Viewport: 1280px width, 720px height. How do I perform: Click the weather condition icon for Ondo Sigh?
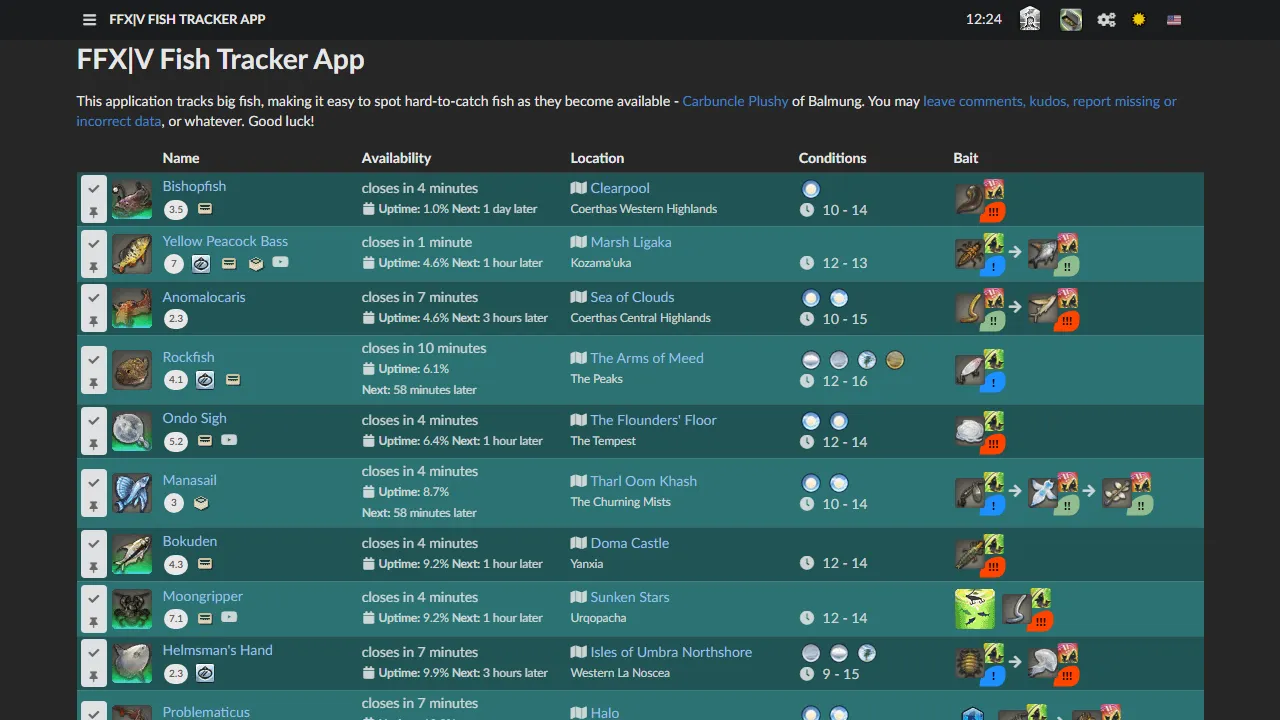click(x=811, y=421)
